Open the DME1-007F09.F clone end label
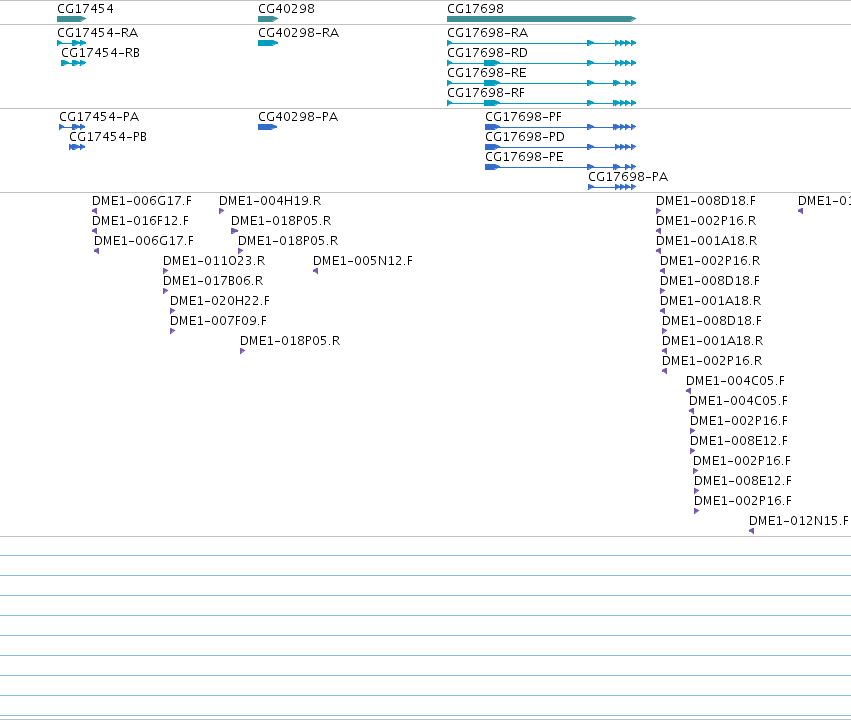Viewport: 851px width, 720px height. click(218, 321)
